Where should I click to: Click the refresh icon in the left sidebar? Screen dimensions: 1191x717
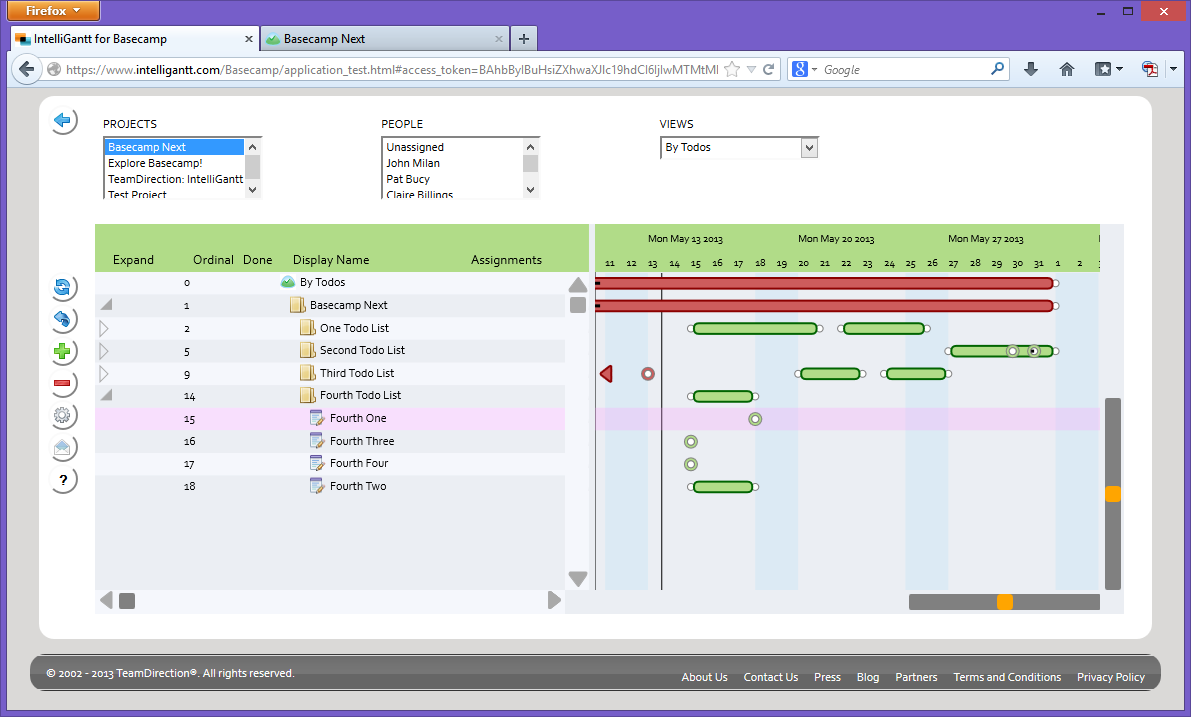coord(63,287)
